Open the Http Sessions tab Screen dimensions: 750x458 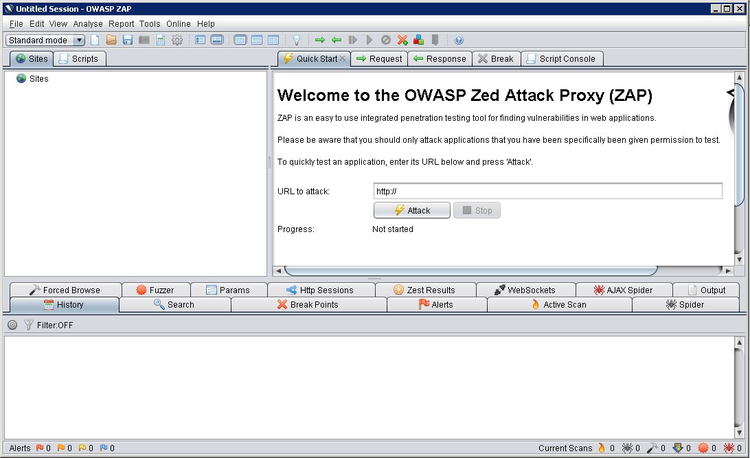[x=321, y=290]
